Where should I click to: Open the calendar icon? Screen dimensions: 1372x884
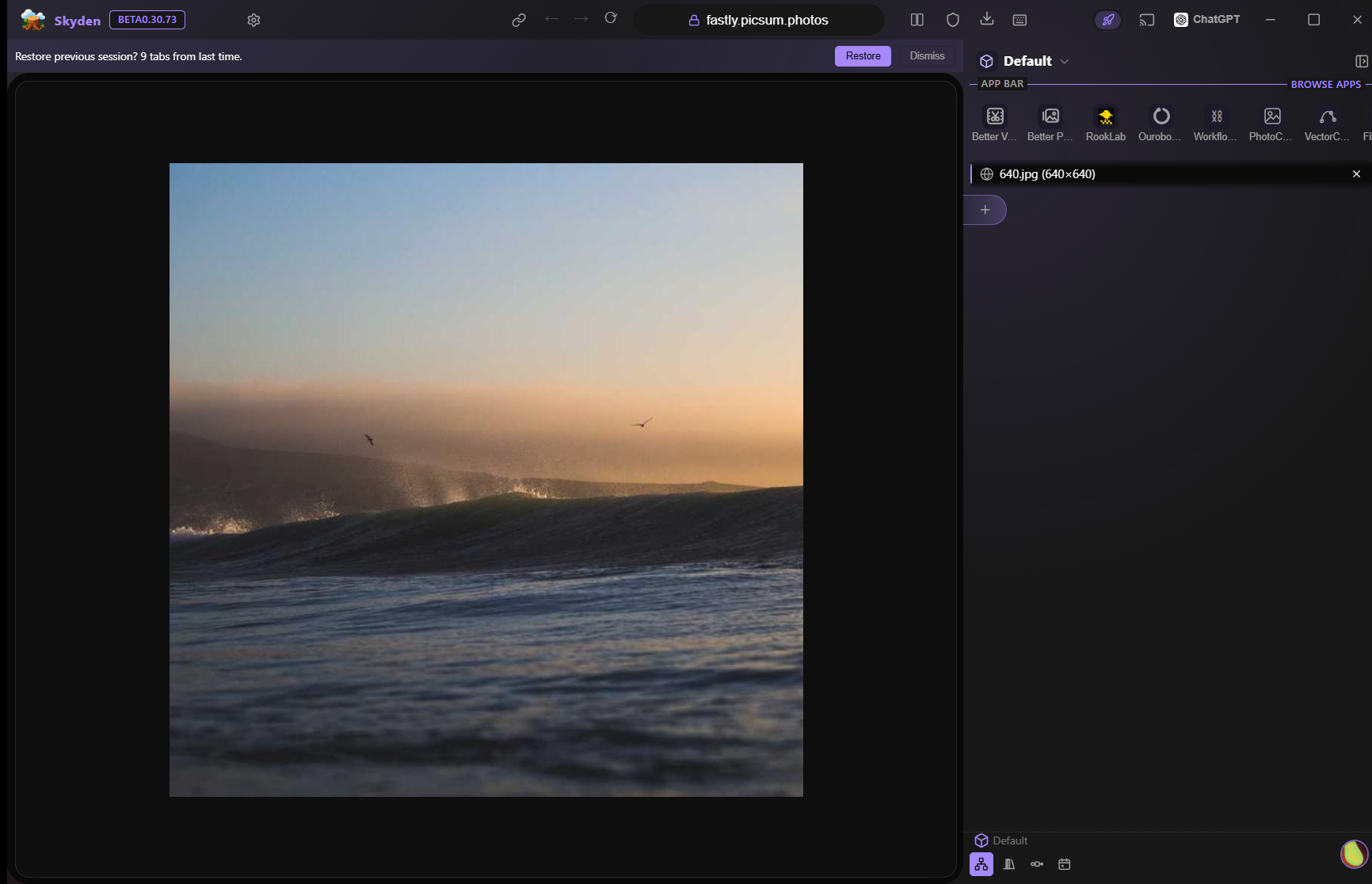pos(1065,864)
